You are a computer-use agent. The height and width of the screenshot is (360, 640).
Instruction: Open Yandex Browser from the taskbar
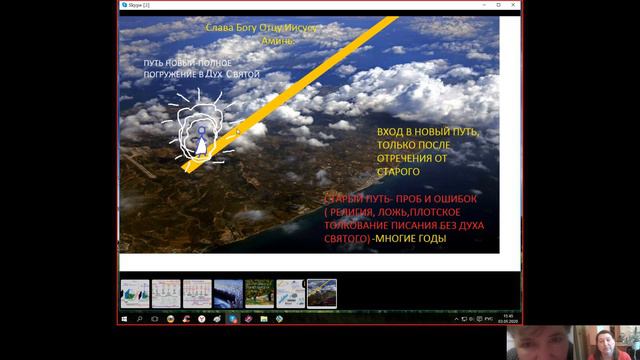click(x=202, y=319)
